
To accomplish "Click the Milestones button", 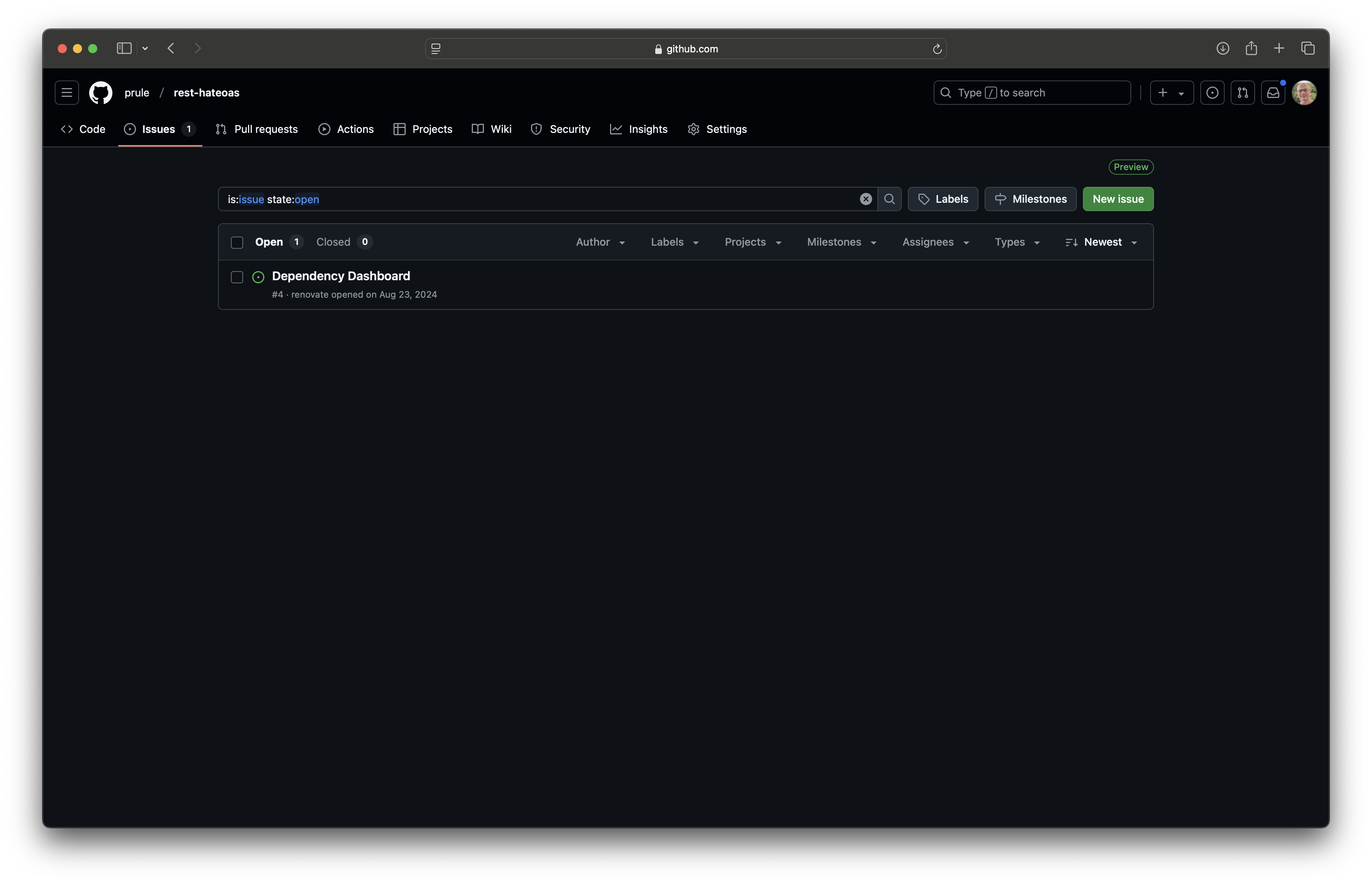I will point(1030,199).
